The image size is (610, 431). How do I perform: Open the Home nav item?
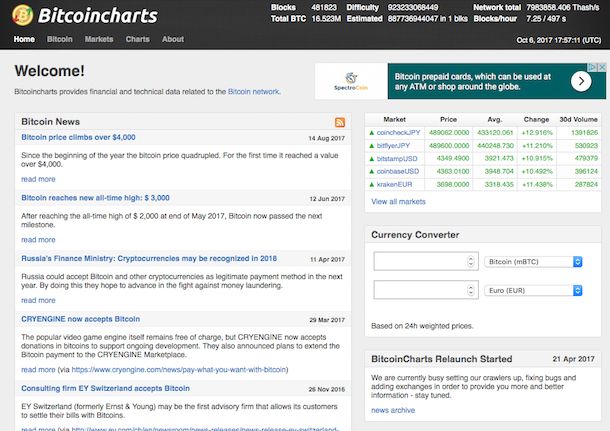click(24, 39)
